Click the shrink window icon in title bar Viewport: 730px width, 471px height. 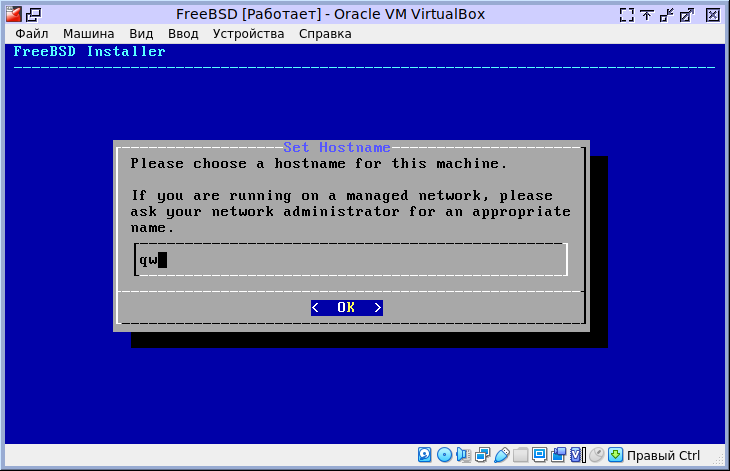pyautogui.click(x=666, y=15)
